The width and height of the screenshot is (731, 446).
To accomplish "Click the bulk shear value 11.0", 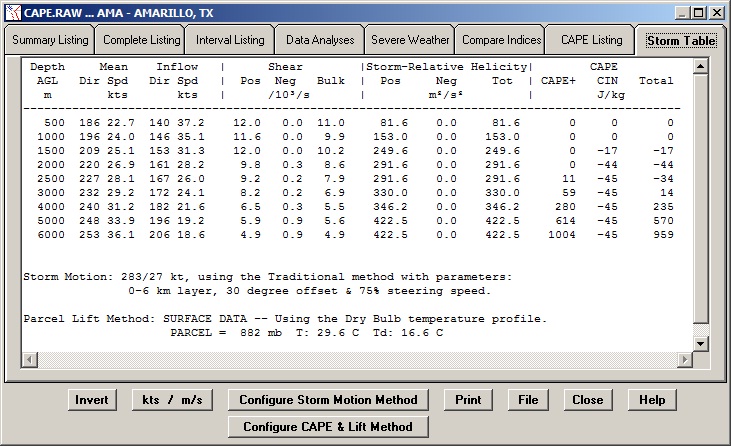I will (x=331, y=123).
